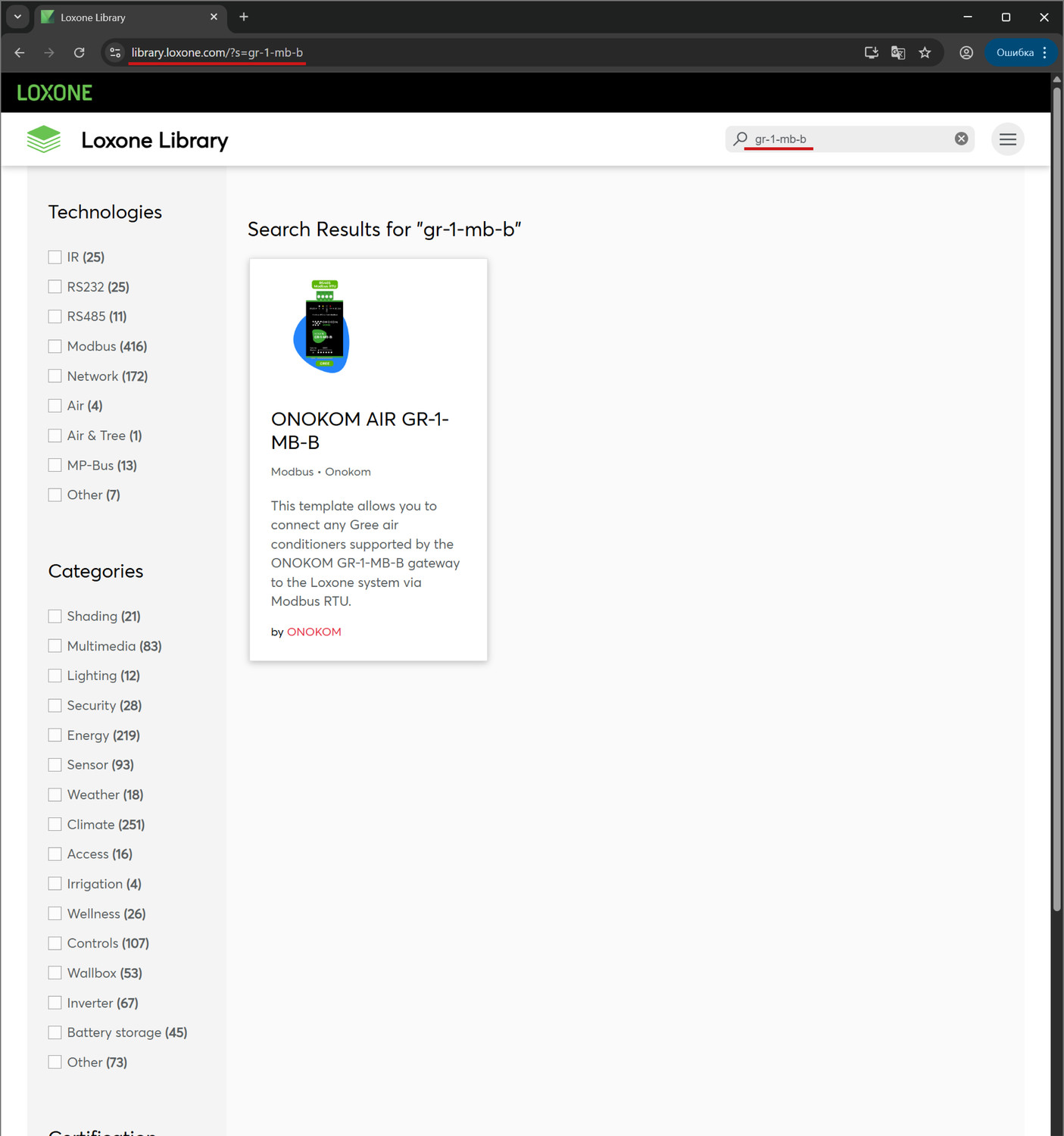The height and width of the screenshot is (1136, 1064).
Task: Check the Climate category filter
Action: [55, 824]
